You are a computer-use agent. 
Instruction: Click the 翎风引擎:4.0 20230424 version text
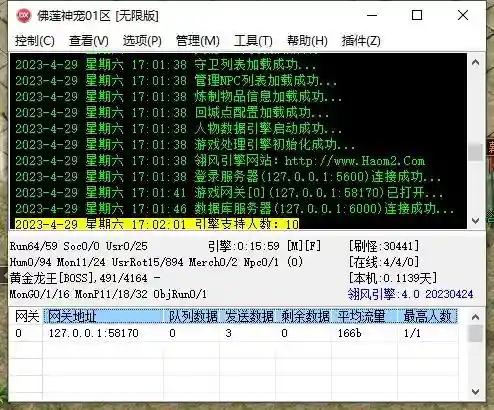pos(410,294)
